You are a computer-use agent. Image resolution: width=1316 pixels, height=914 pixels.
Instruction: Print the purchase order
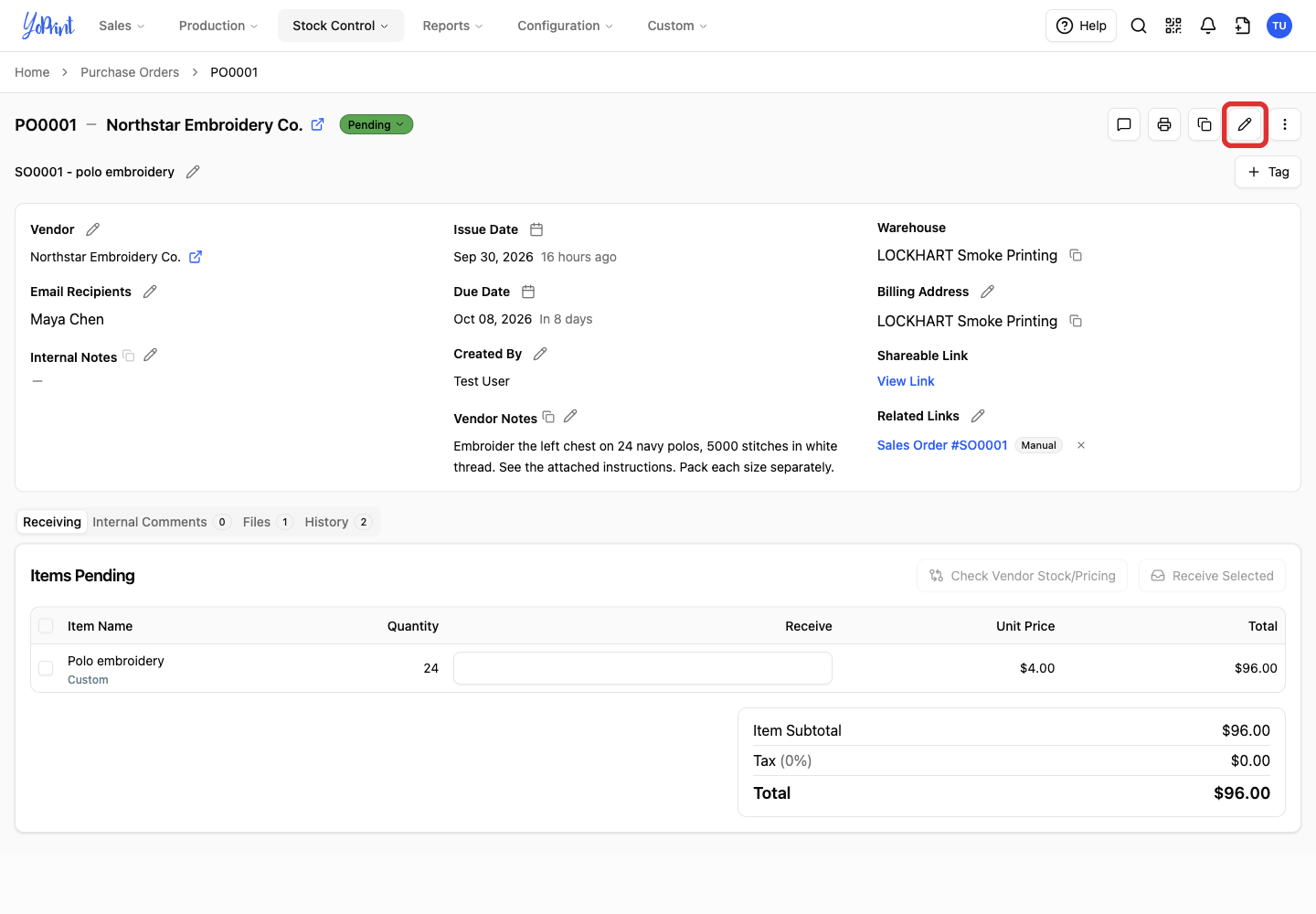1164,124
